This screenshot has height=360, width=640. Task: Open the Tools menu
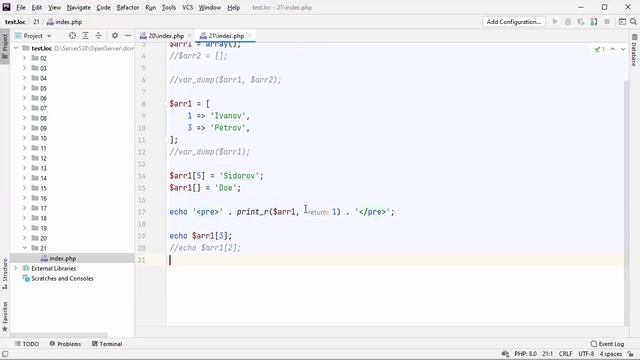pos(169,7)
